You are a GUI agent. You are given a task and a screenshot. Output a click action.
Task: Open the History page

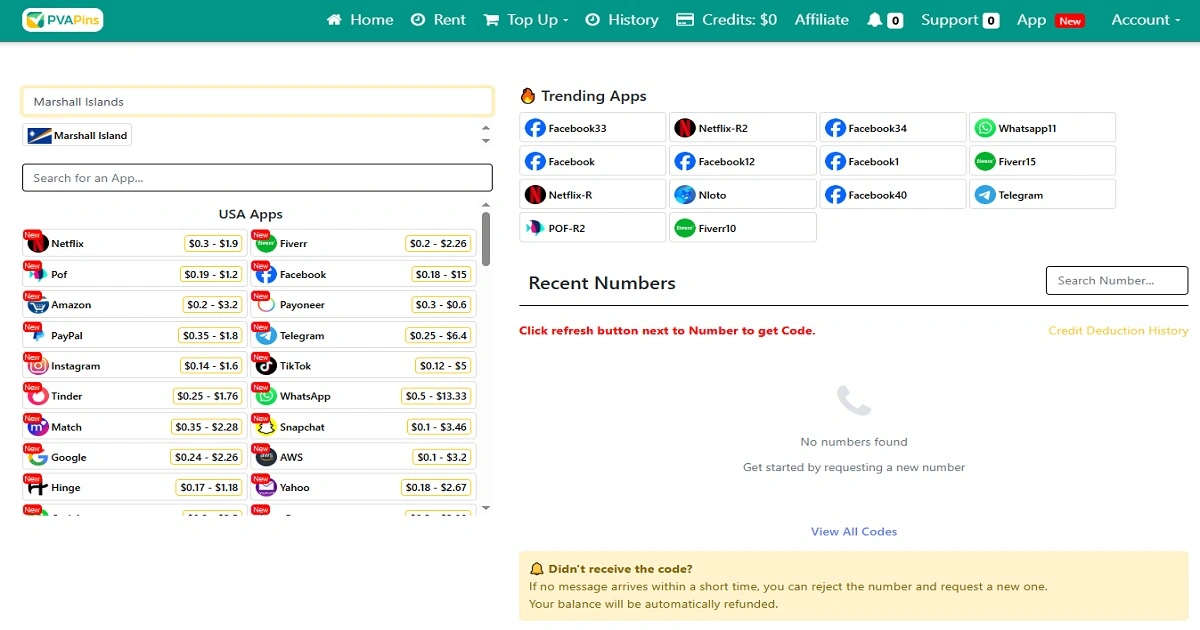click(621, 20)
